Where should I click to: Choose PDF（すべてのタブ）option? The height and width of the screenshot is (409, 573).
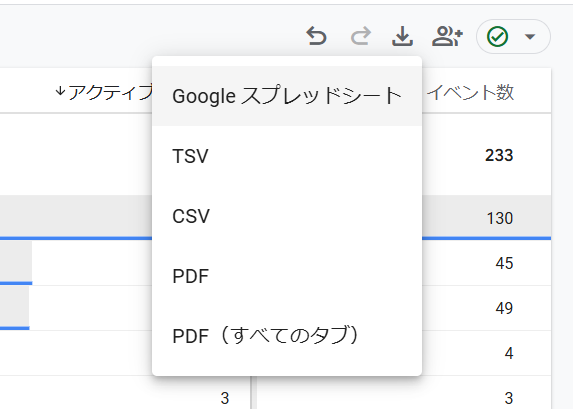[x=287, y=336]
